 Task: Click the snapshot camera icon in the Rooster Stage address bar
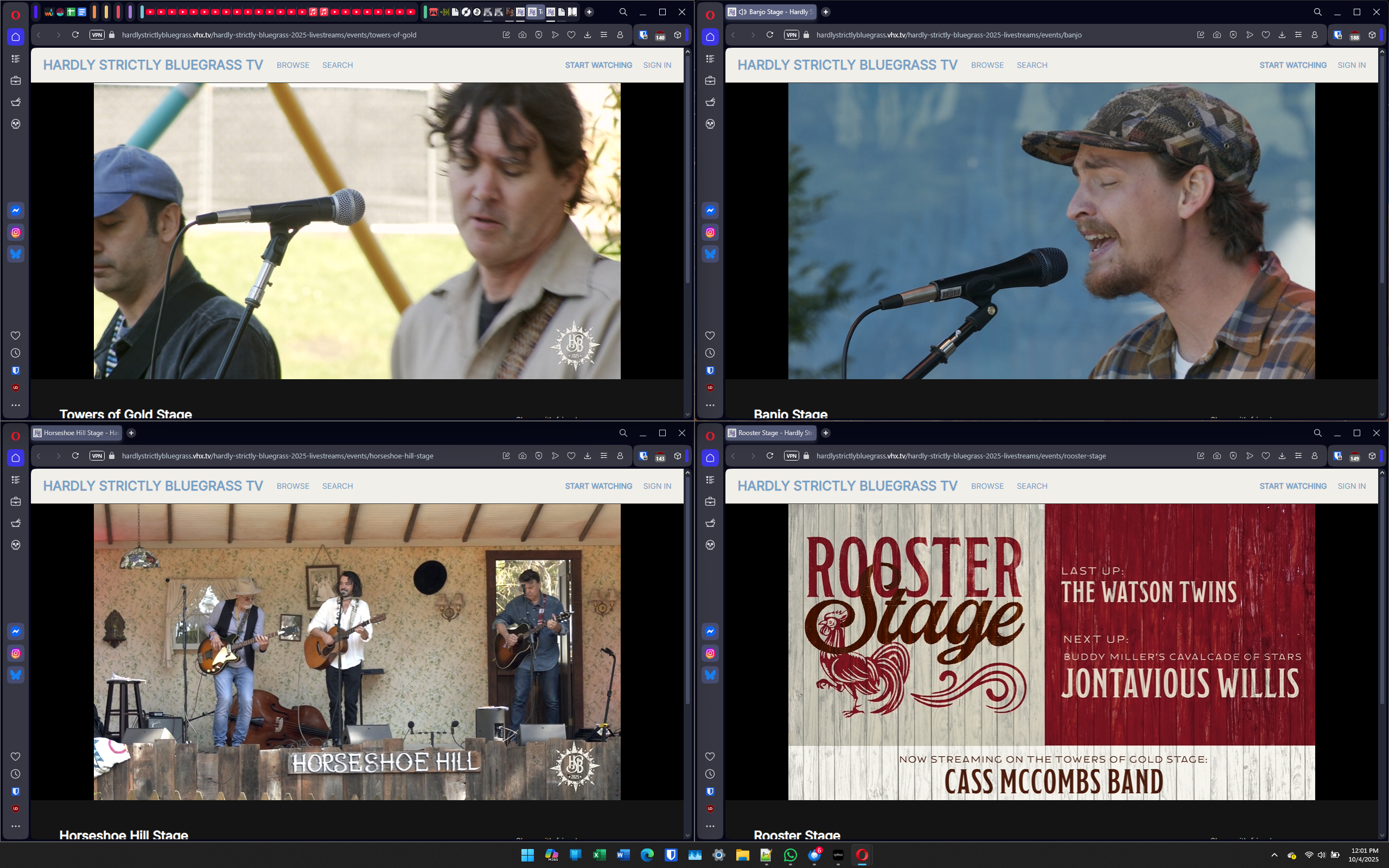point(1216,456)
